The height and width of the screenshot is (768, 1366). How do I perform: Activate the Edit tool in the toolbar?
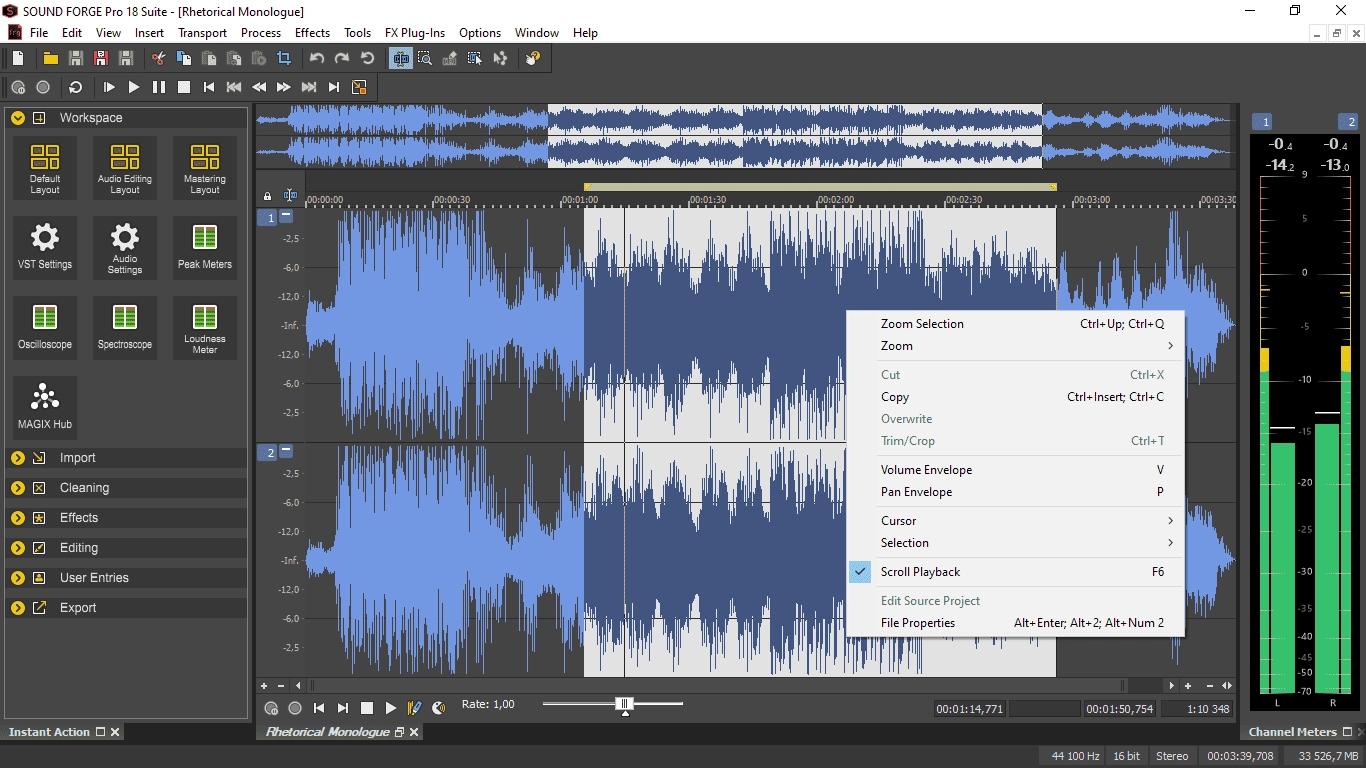[400, 59]
